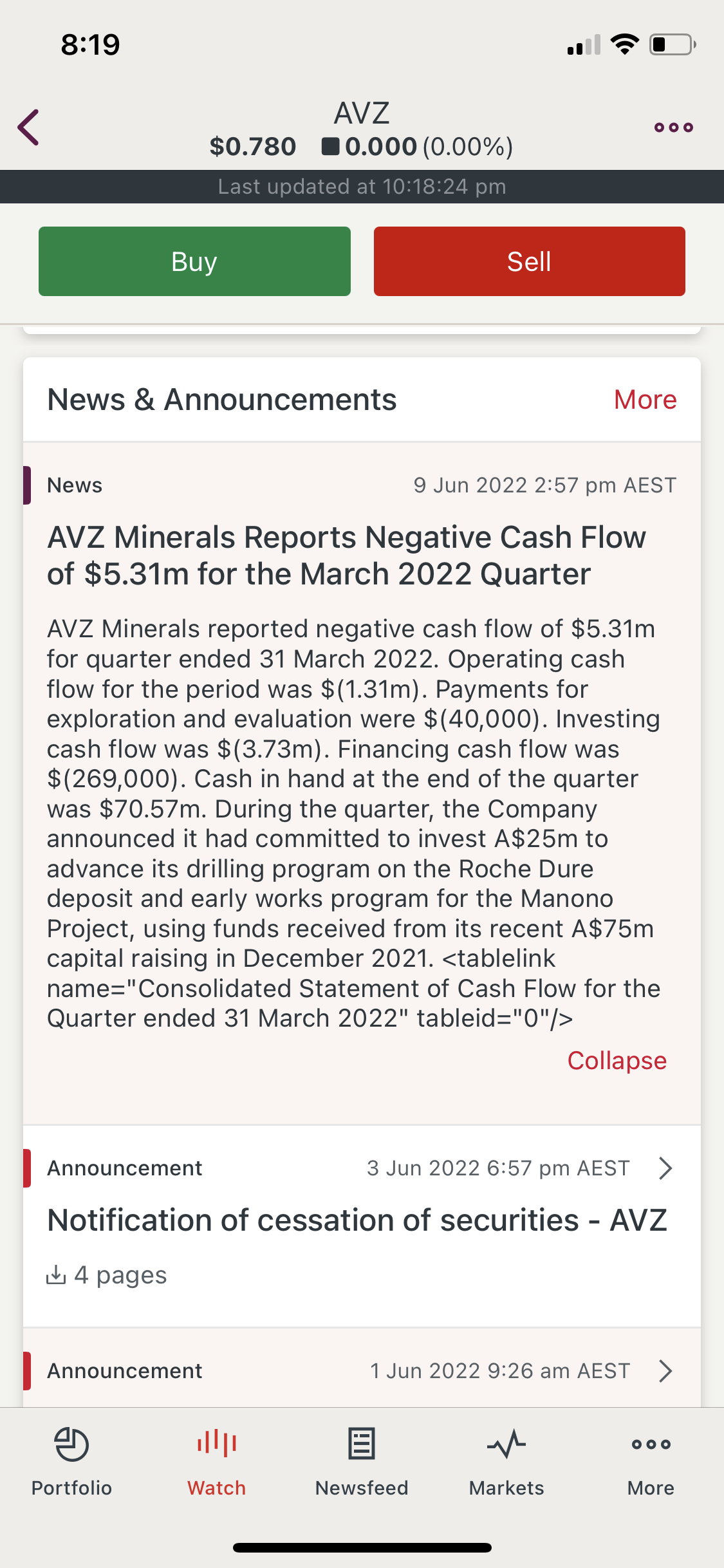This screenshot has height=1568, width=724.
Task: Tap the Last updated time status bar
Action: [362, 187]
